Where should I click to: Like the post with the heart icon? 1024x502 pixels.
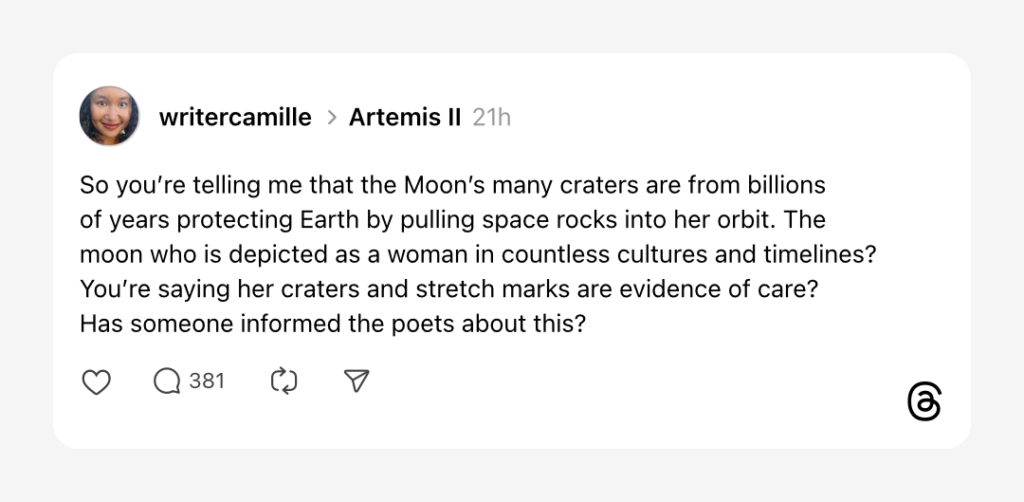point(95,381)
